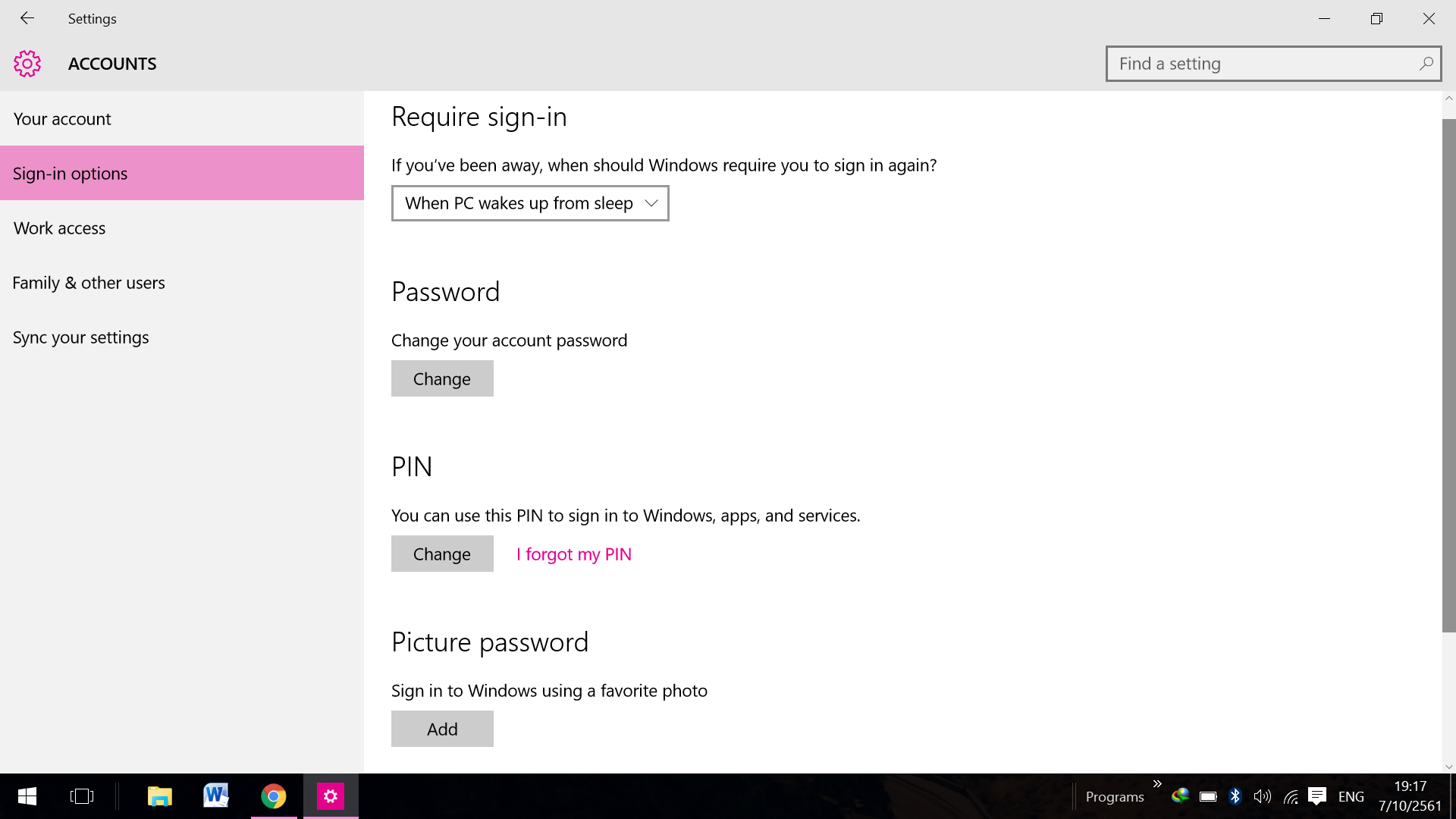
Task: Open the ENG input language selector
Action: click(1351, 797)
